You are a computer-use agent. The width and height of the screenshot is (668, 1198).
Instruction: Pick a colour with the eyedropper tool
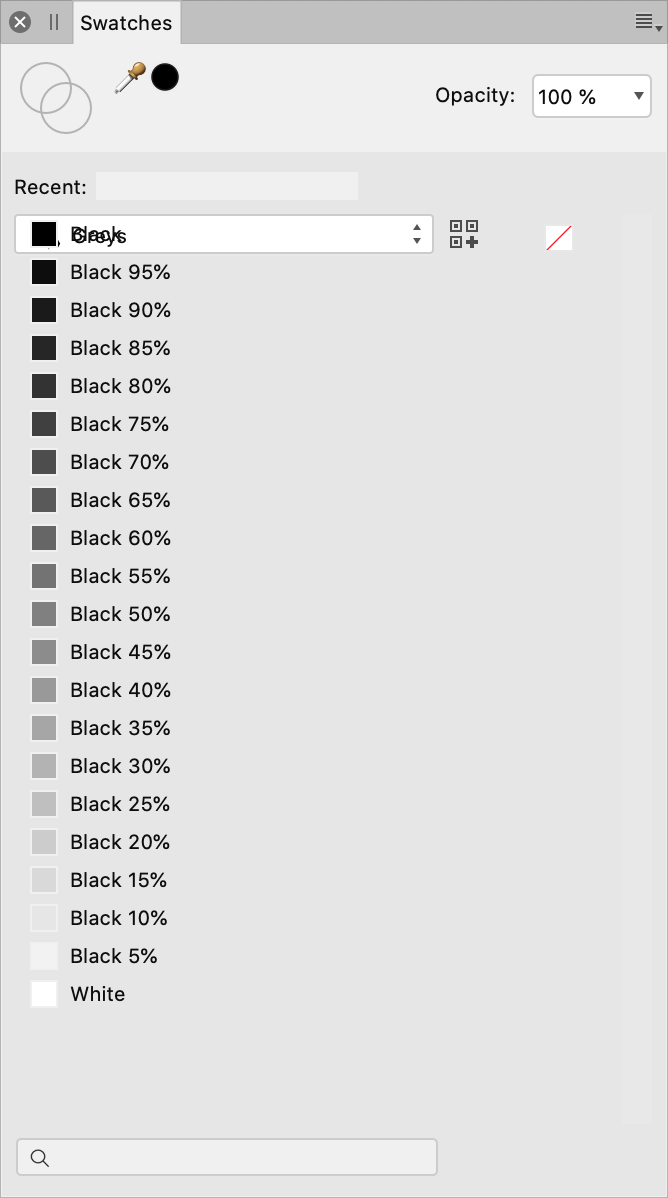(x=130, y=78)
